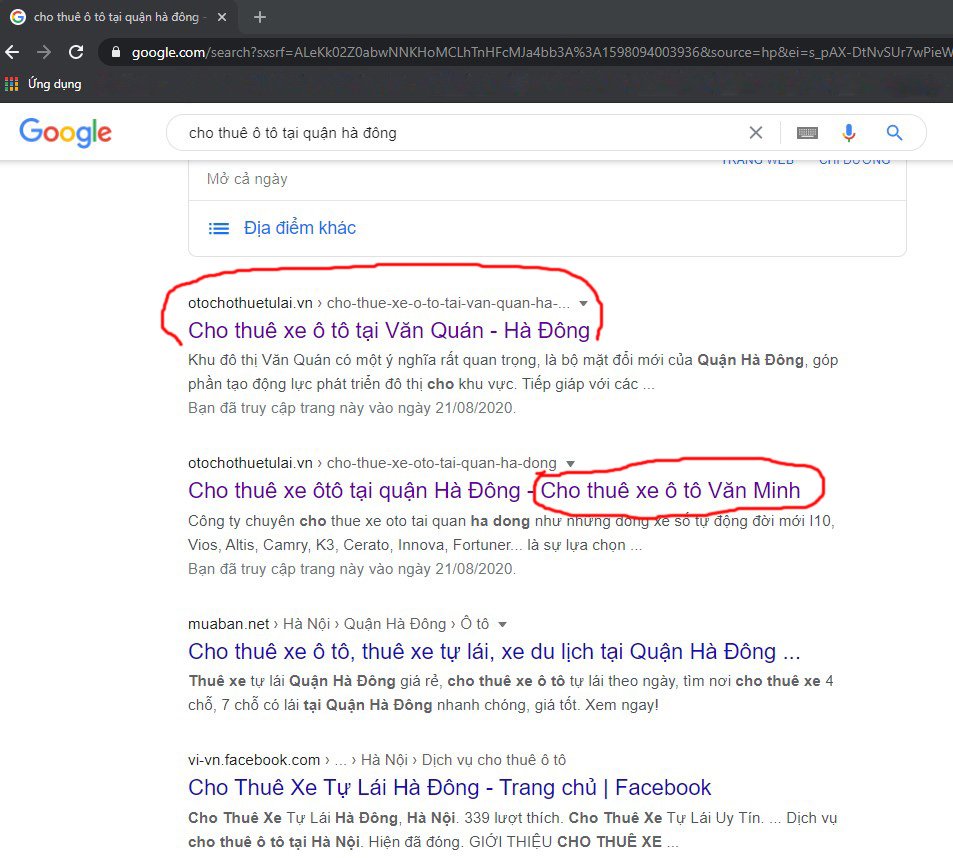Expand result options for the muaban.net result
The height and width of the screenshot is (858, 953).
[x=501, y=623]
